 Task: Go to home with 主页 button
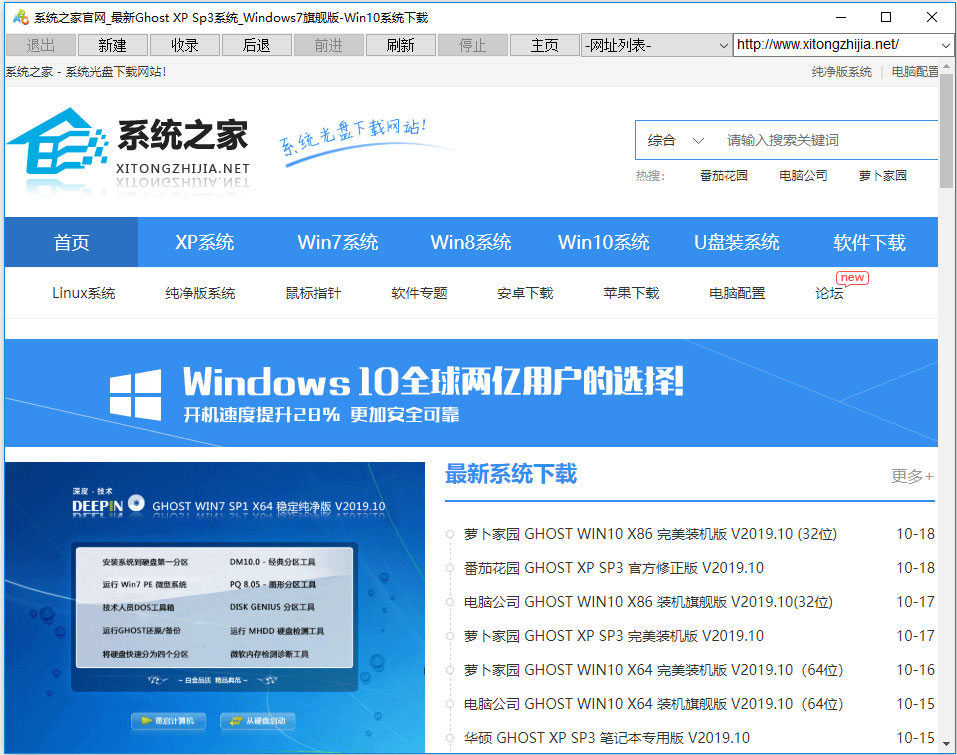click(544, 45)
